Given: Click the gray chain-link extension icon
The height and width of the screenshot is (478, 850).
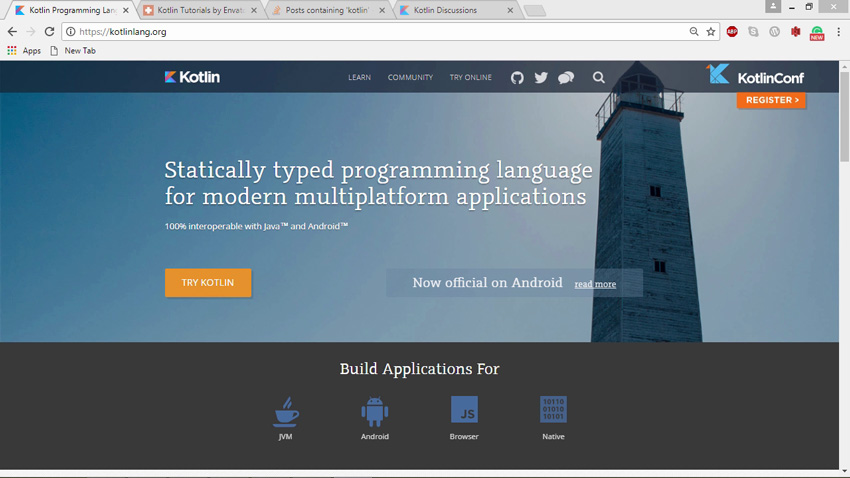Looking at the screenshot, I should click(x=754, y=31).
